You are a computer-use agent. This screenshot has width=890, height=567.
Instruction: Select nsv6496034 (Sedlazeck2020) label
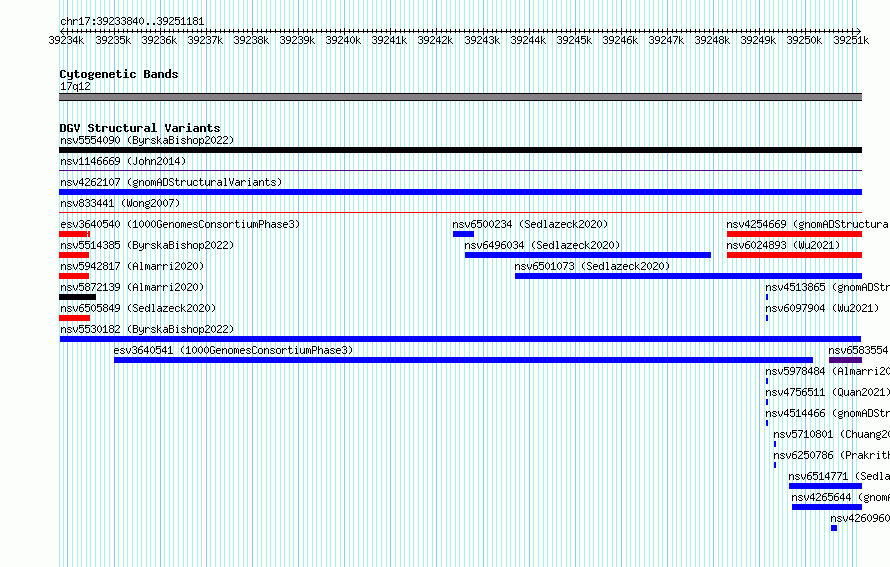click(542, 245)
